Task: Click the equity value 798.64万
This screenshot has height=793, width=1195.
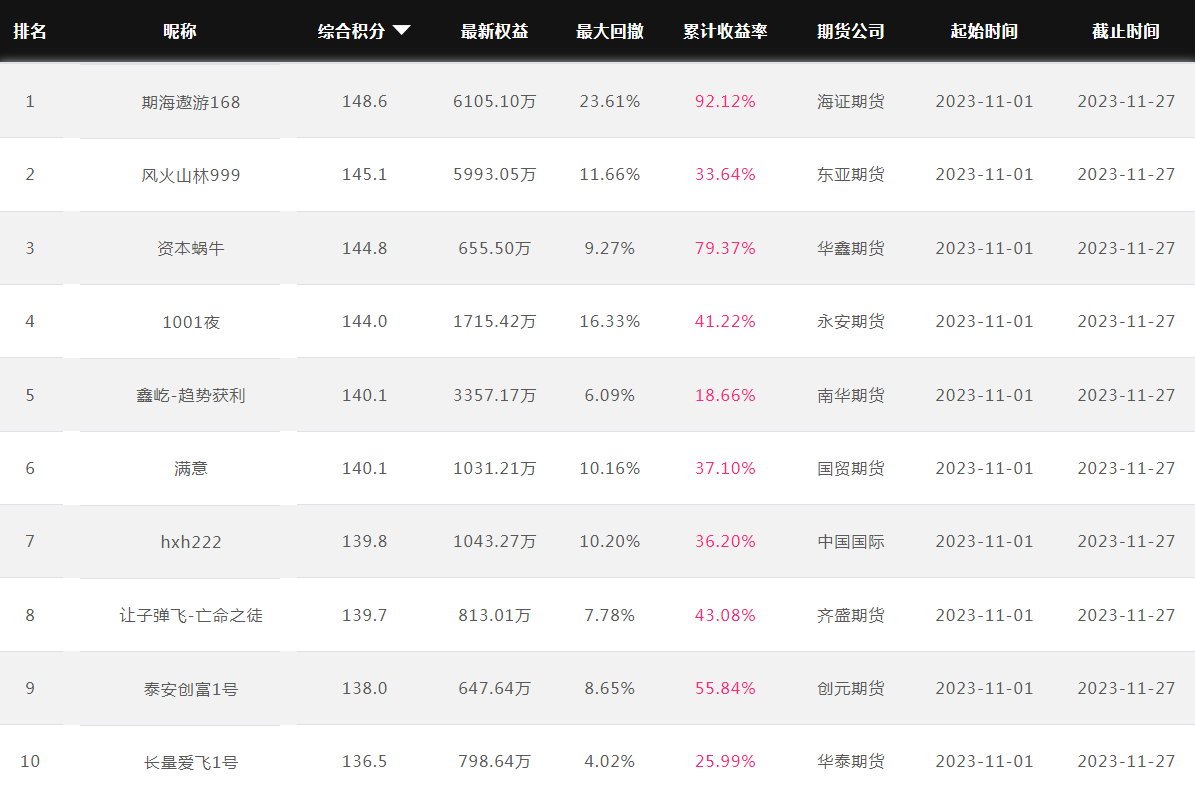Action: pyautogui.click(x=495, y=762)
